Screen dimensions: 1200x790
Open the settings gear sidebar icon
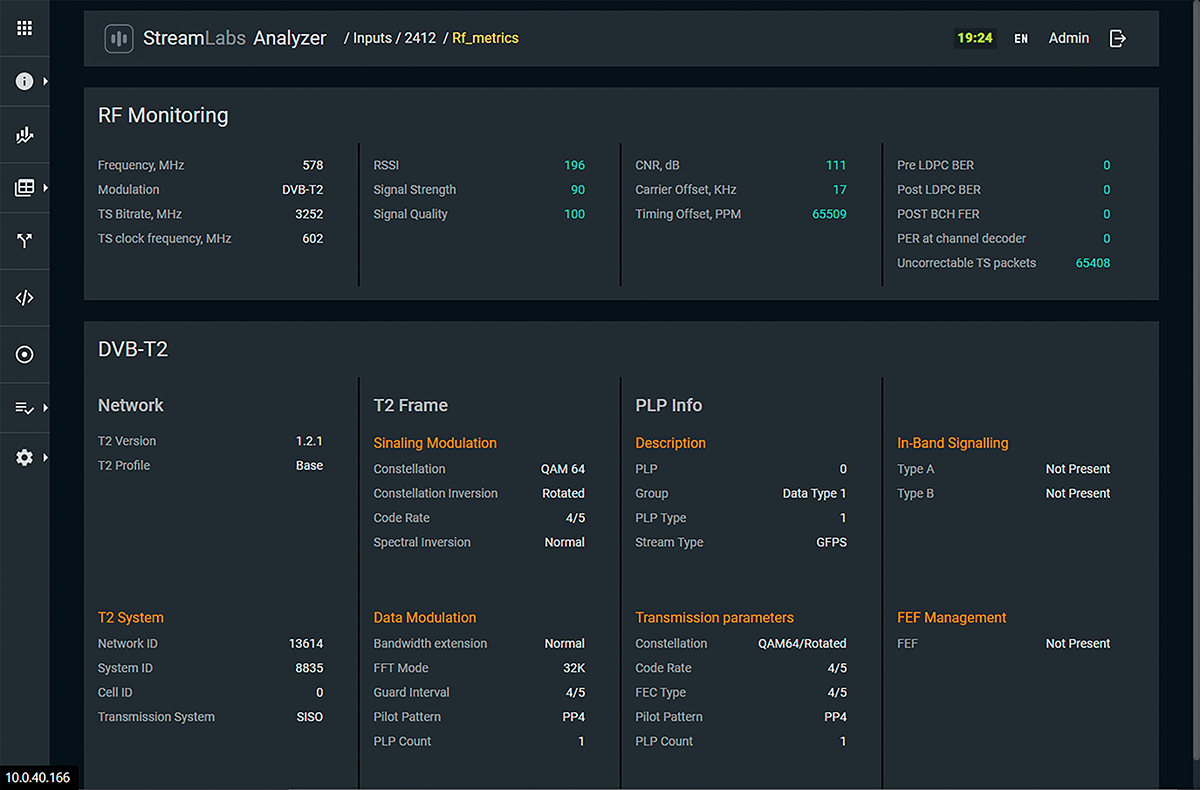[25, 457]
